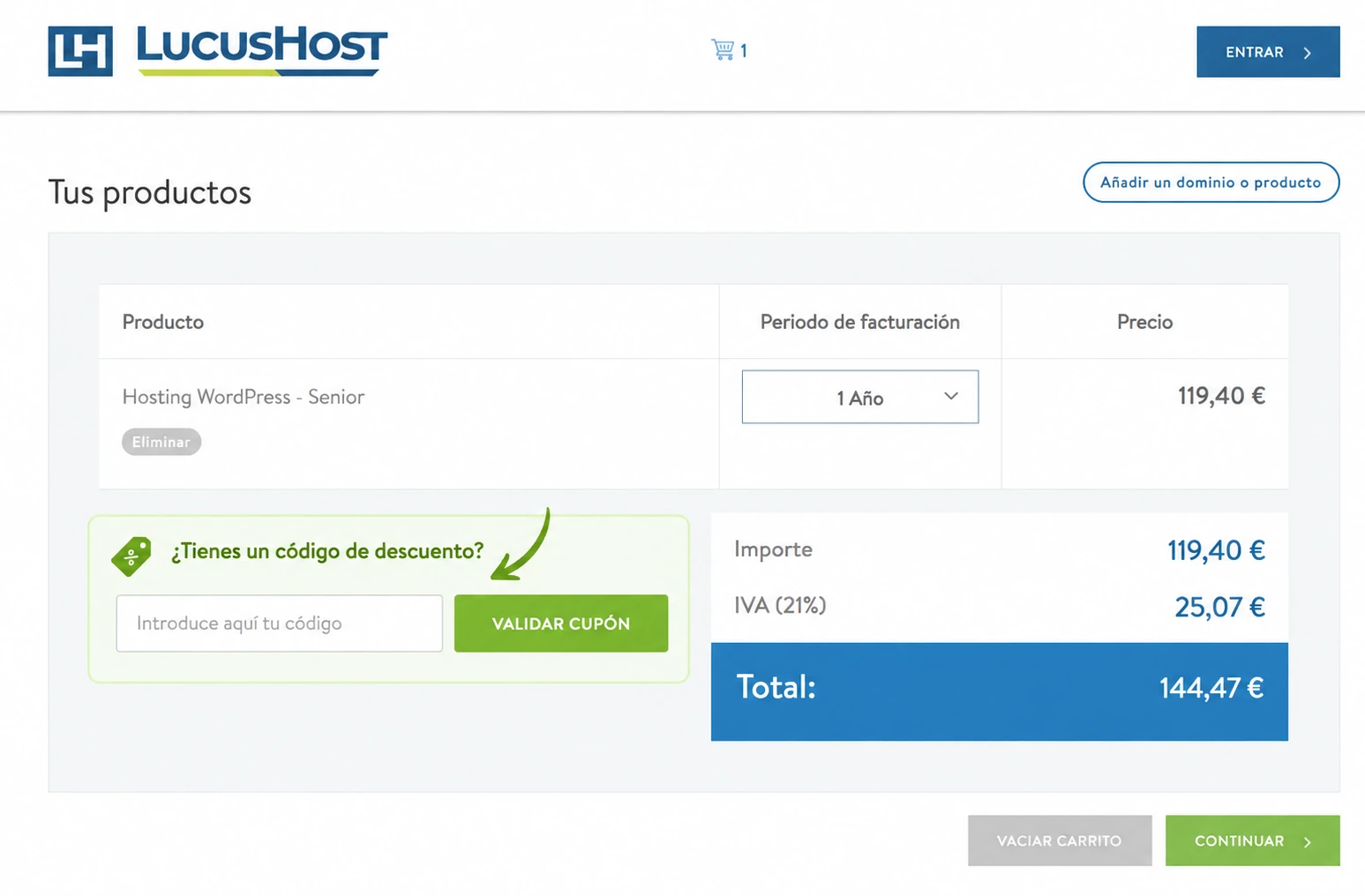Click the Hosting WordPress - Senior product name
Viewport: 1365px width, 896px height.
click(x=244, y=397)
